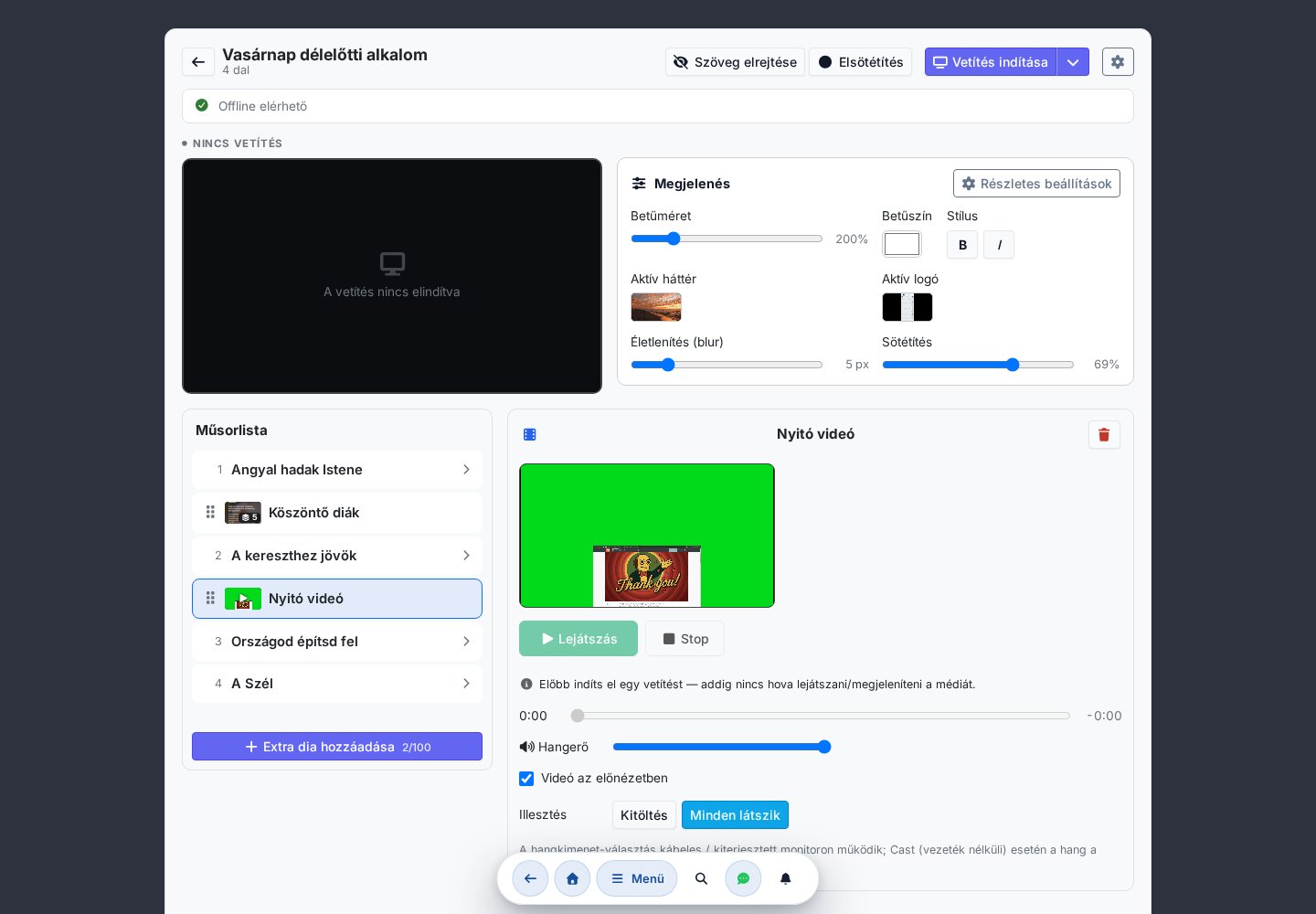Click the Sötétítés slider
Screen dimensions: 1316x914
pyautogui.click(x=978, y=365)
